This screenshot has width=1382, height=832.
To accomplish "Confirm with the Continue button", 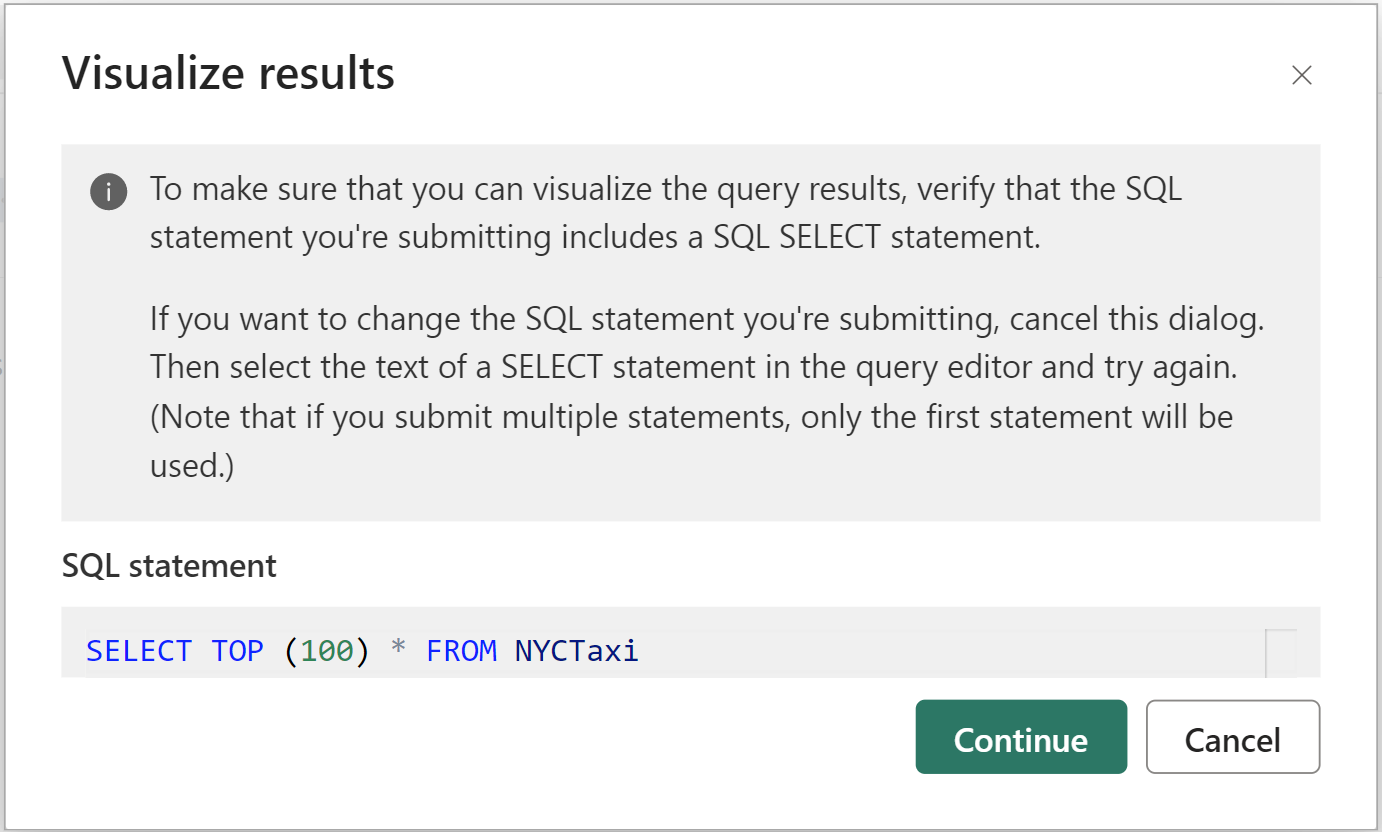I will [1021, 737].
